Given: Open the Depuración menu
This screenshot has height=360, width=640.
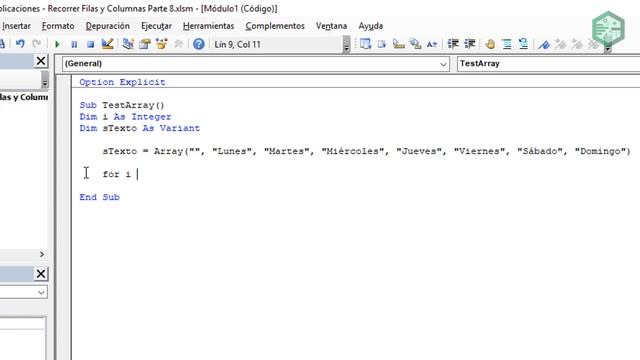Looking at the screenshot, I should tap(108, 26).
